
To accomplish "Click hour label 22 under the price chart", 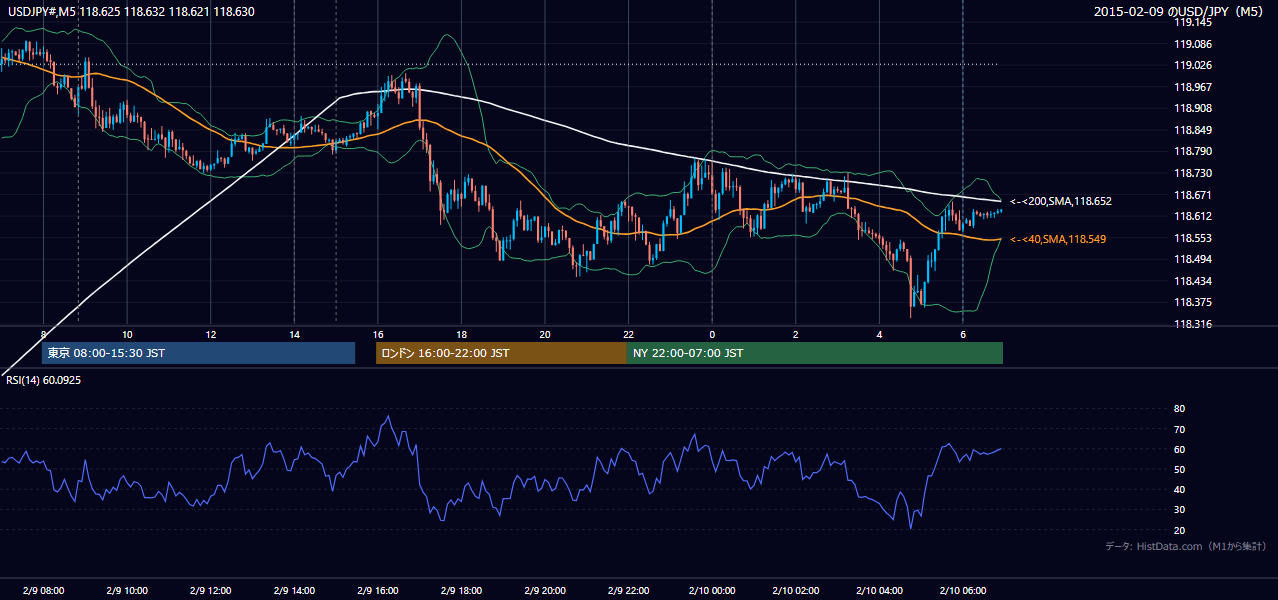I will 628,334.
